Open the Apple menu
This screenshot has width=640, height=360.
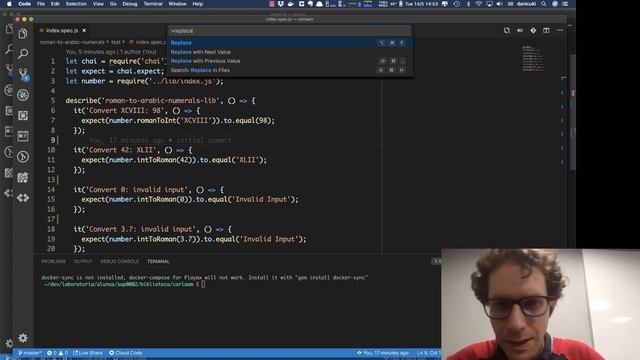coord(9,4)
